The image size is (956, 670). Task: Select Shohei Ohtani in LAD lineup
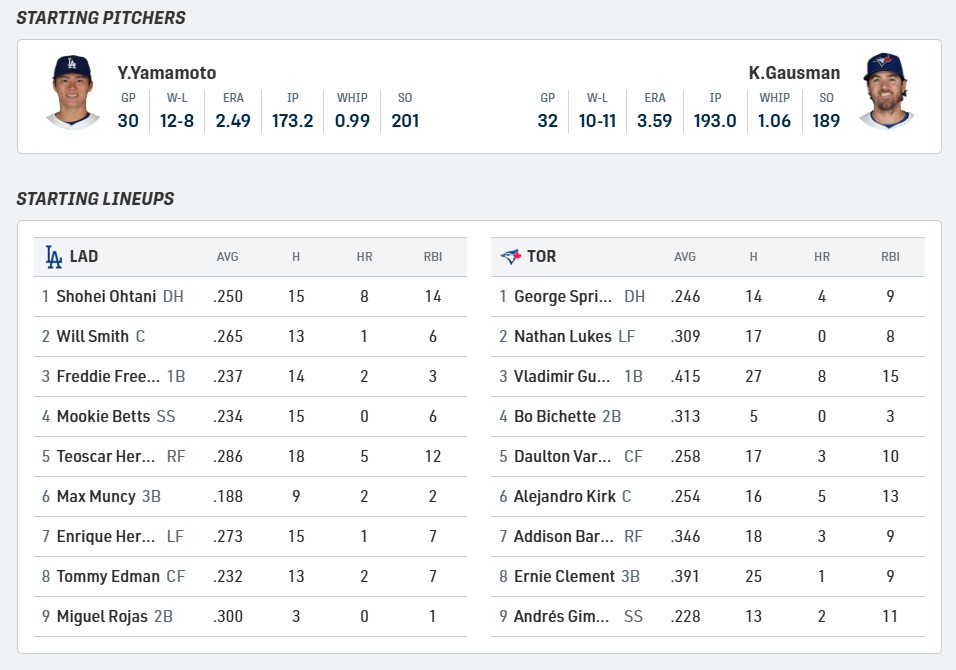(106, 297)
